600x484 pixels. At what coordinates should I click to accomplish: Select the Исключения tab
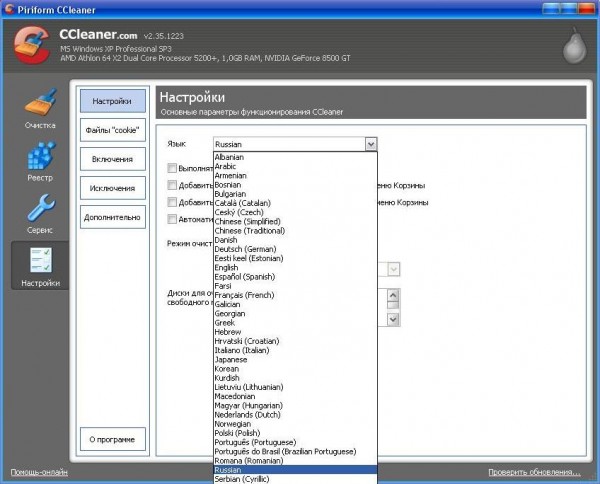113,188
